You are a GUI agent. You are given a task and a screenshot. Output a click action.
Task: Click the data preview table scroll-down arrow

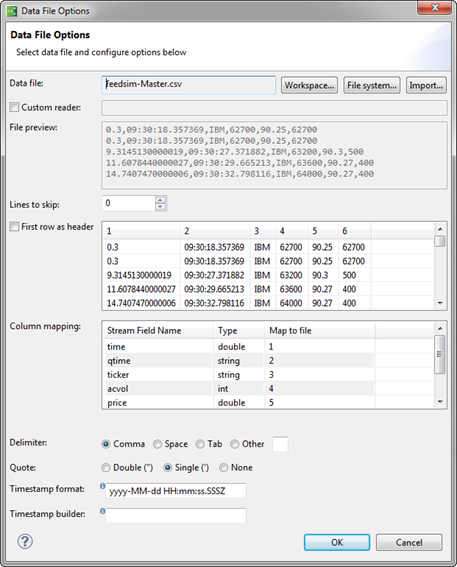coord(440,303)
